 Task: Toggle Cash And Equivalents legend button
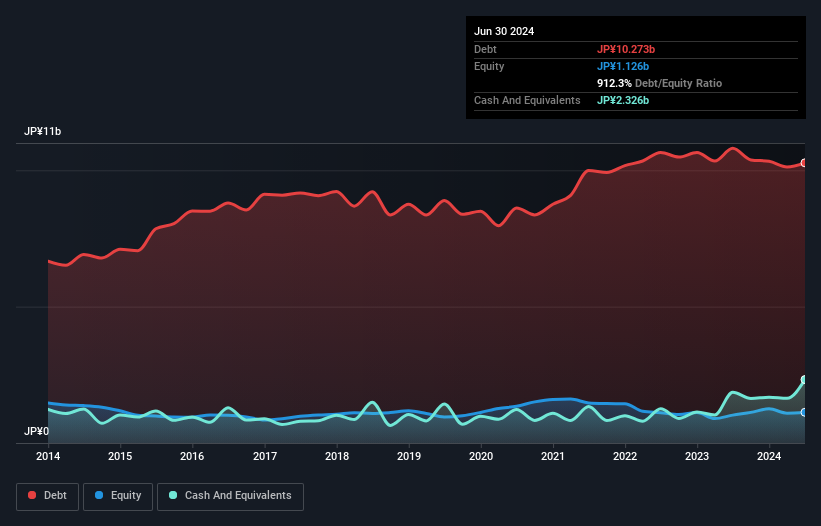coord(230,496)
